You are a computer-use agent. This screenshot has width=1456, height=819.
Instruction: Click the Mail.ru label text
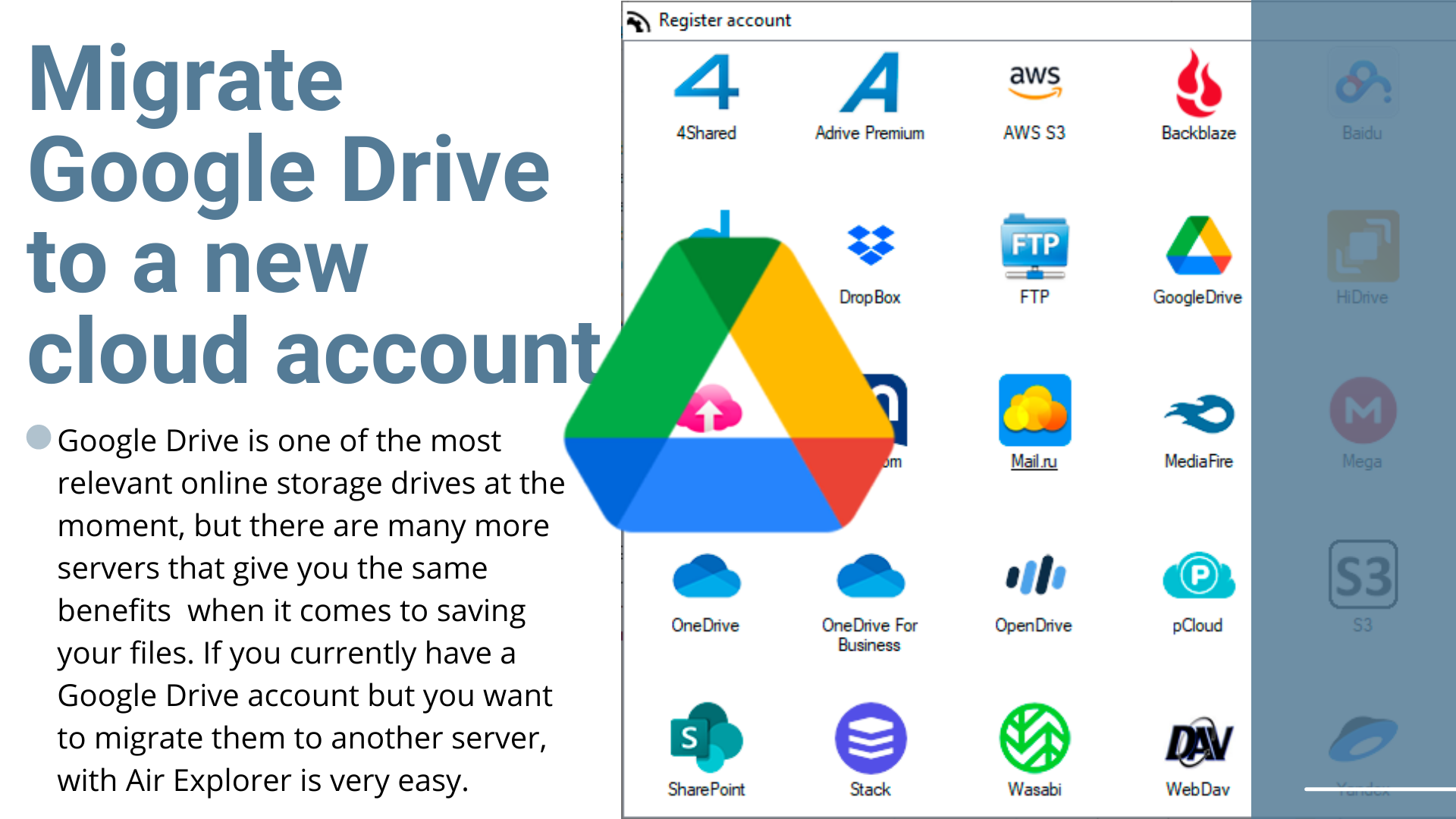click(x=1034, y=461)
